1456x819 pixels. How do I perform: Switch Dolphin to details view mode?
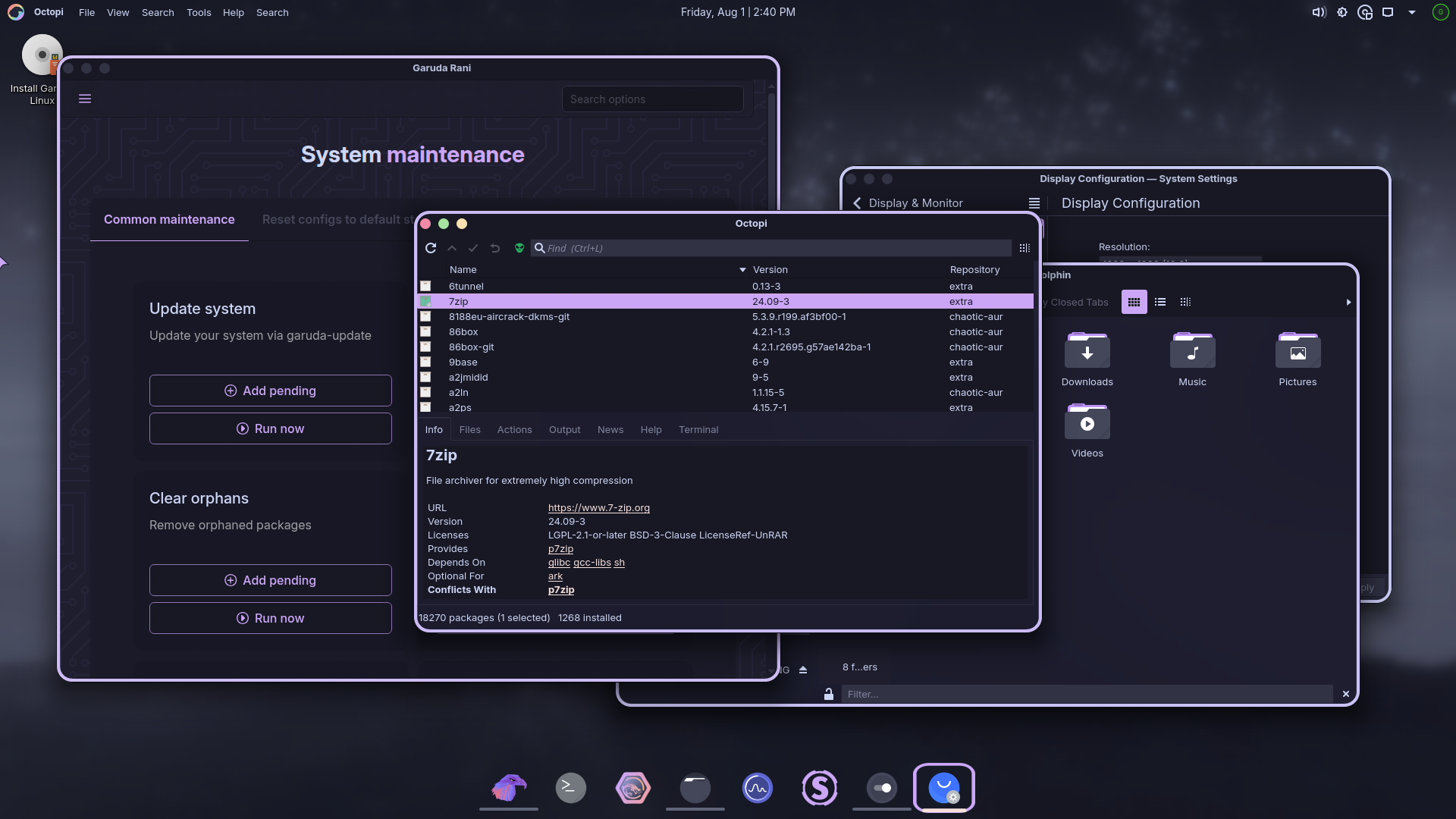pos(1185,302)
